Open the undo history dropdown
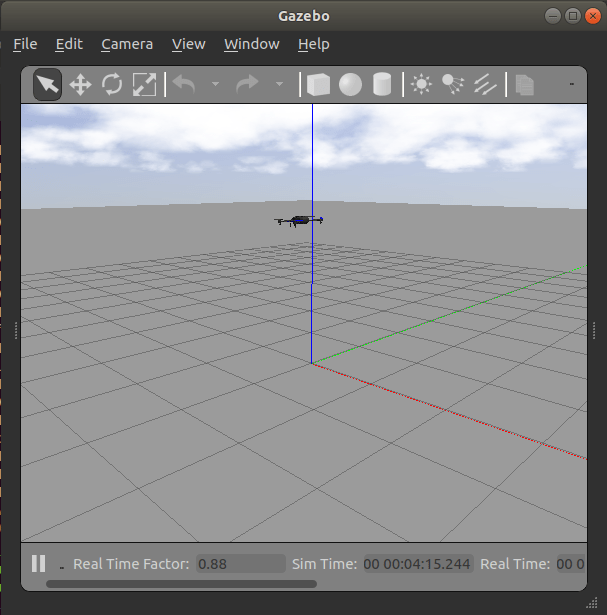This screenshot has width=607, height=615. point(215,84)
